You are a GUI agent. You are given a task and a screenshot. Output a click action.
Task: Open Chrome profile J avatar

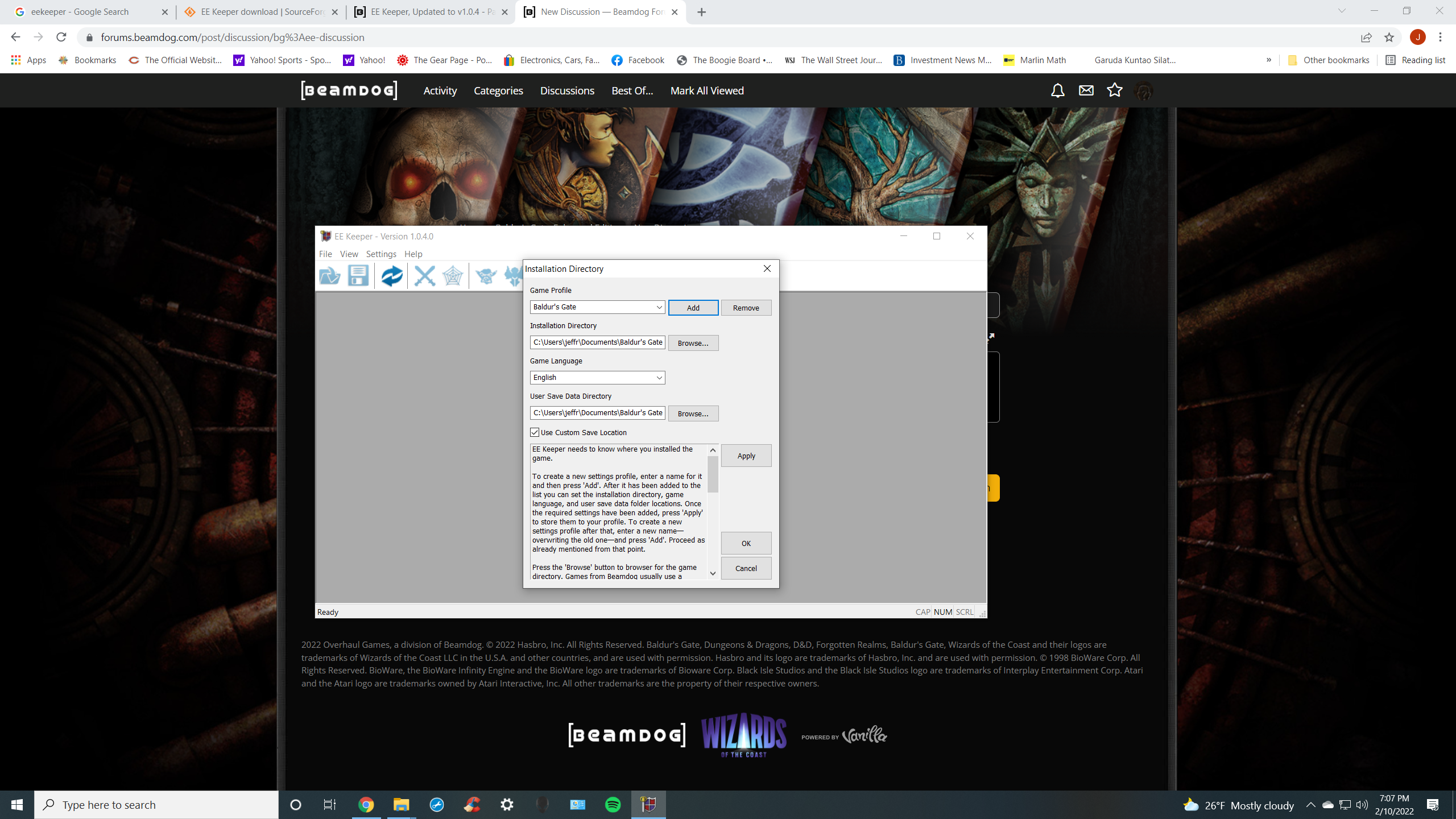(1417, 38)
